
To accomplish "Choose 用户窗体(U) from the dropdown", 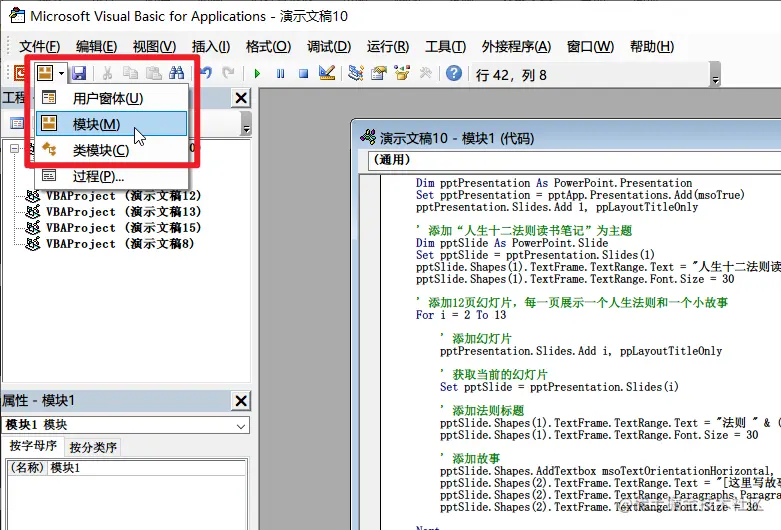I will (112, 98).
